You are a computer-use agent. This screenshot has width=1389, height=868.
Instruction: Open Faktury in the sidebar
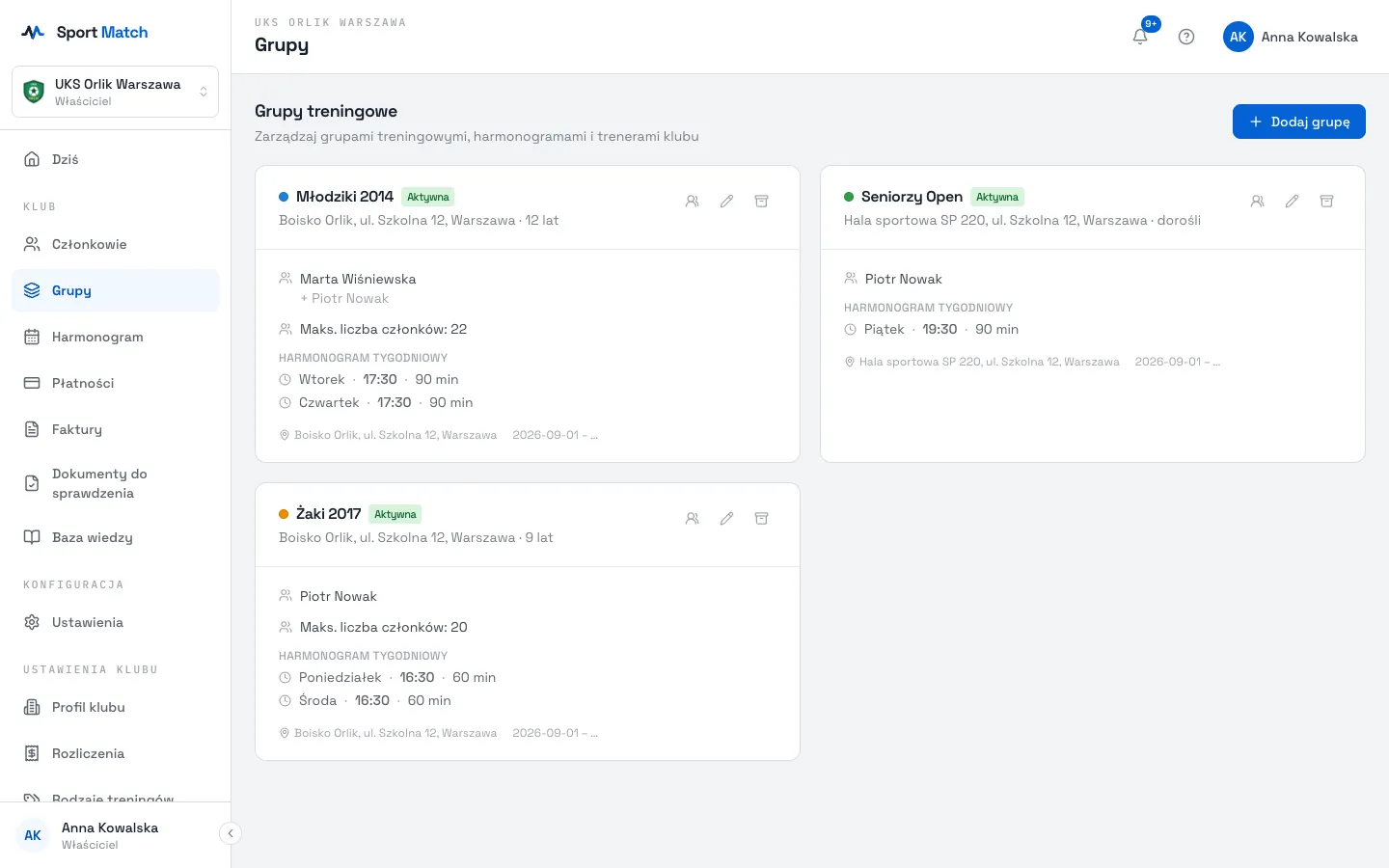click(115, 429)
